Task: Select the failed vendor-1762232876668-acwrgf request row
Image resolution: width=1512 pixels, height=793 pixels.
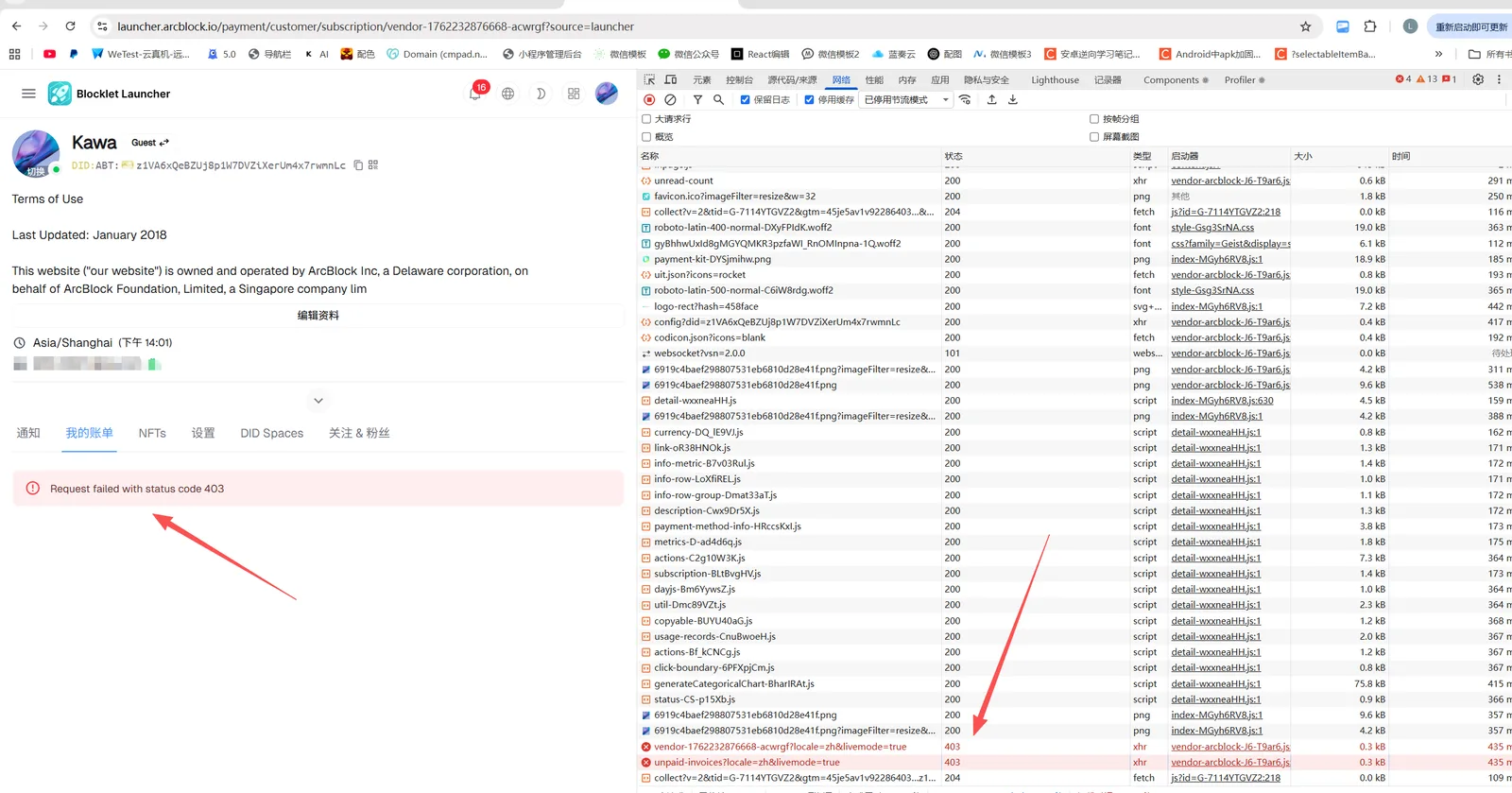Action: pyautogui.click(x=1074, y=747)
